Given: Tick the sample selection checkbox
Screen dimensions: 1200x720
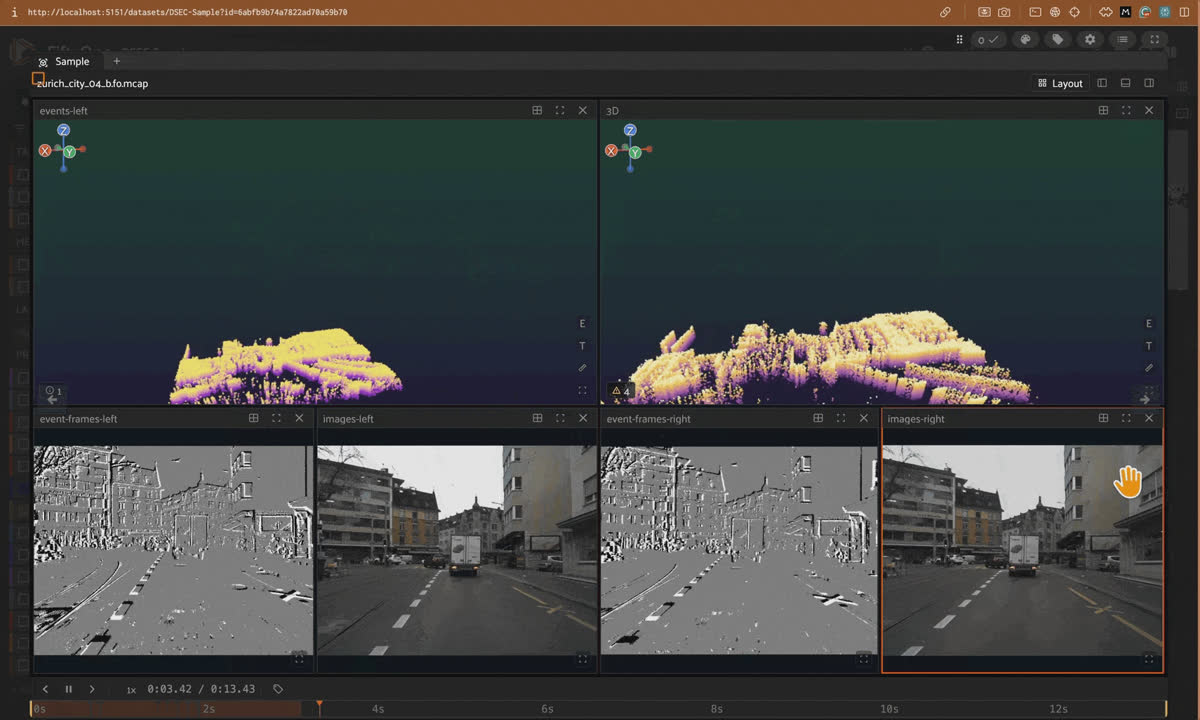Looking at the screenshot, I should pyautogui.click(x=38, y=77).
